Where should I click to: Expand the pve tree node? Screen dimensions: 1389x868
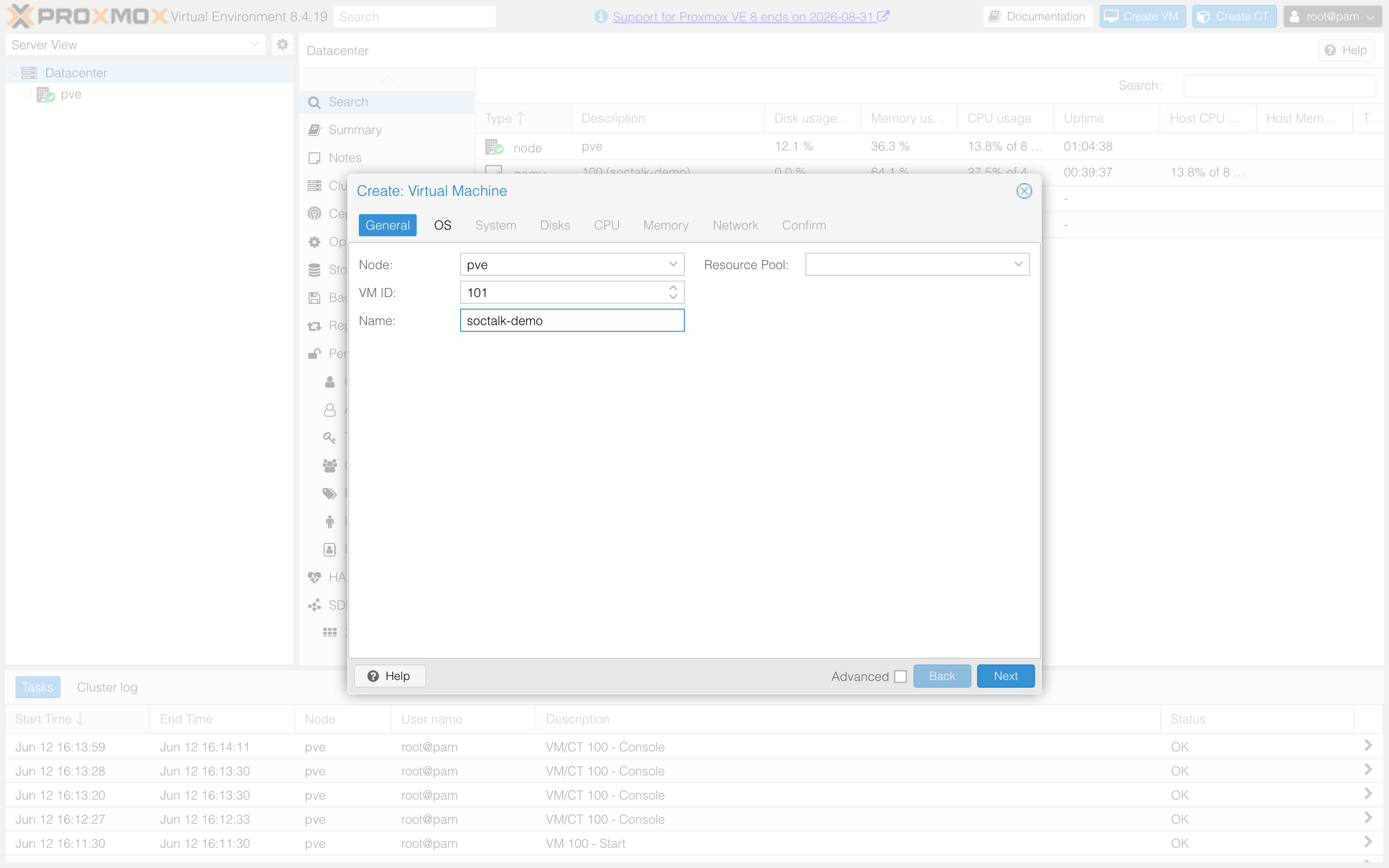30,94
